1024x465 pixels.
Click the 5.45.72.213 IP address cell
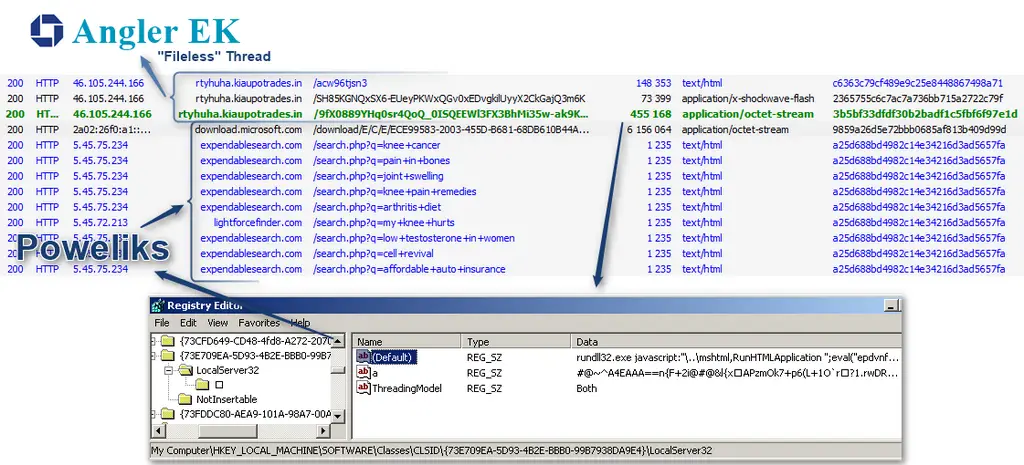(101, 223)
